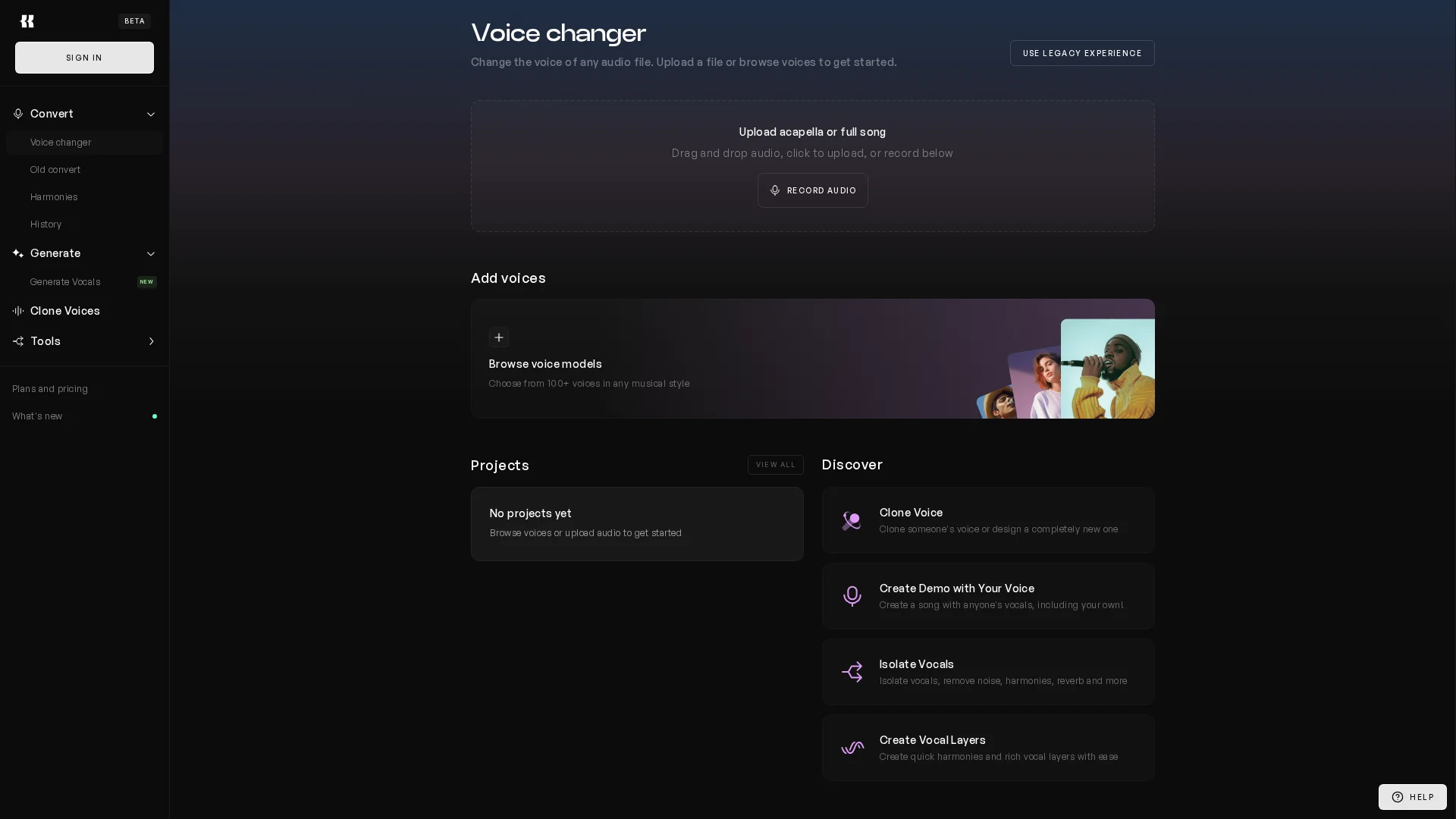Image resolution: width=1456 pixels, height=819 pixels.
Task: Click the plus icon in Browse voice models
Action: 498,337
